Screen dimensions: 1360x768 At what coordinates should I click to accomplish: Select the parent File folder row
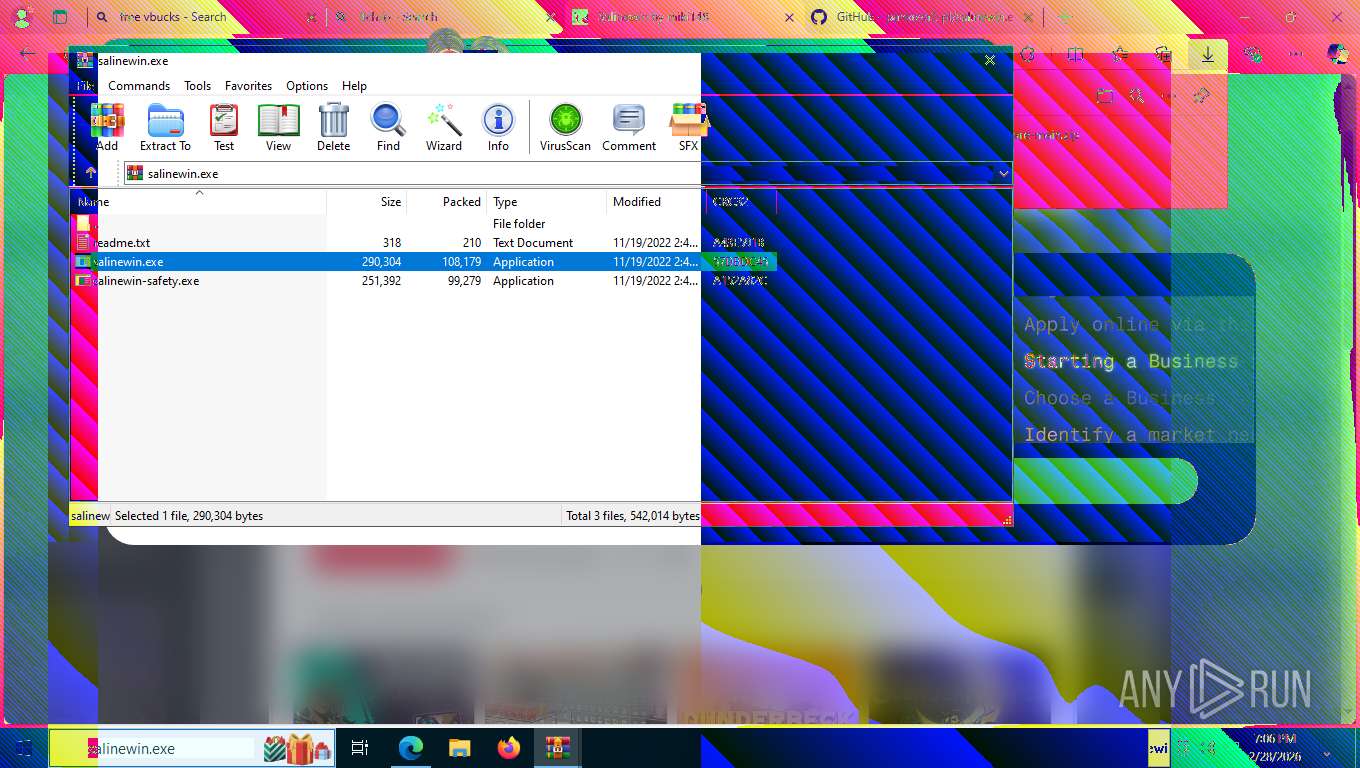coord(423,224)
